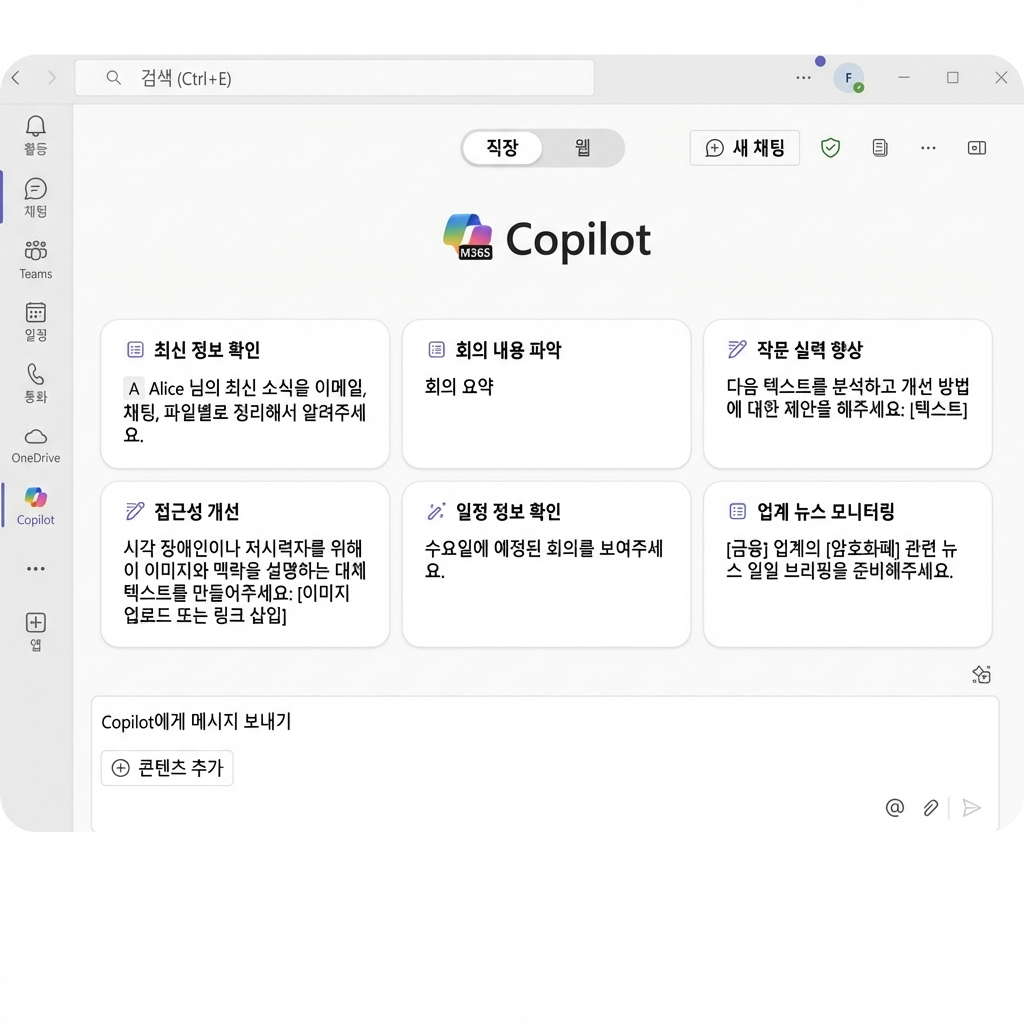The width and height of the screenshot is (1024, 1024).
Task: Select the 회의 내용 파악 prompt card
Action: click(x=547, y=394)
